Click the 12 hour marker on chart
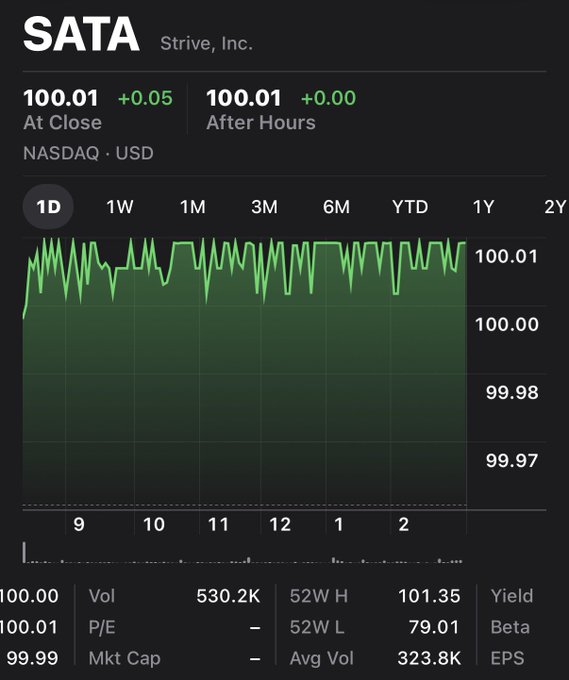 pos(280,525)
